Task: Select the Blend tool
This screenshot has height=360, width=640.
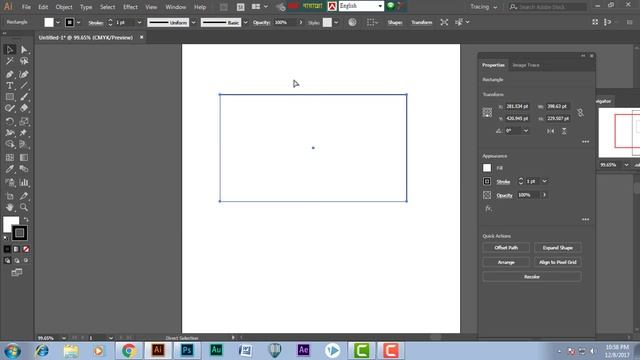Action: pyautogui.click(x=24, y=169)
